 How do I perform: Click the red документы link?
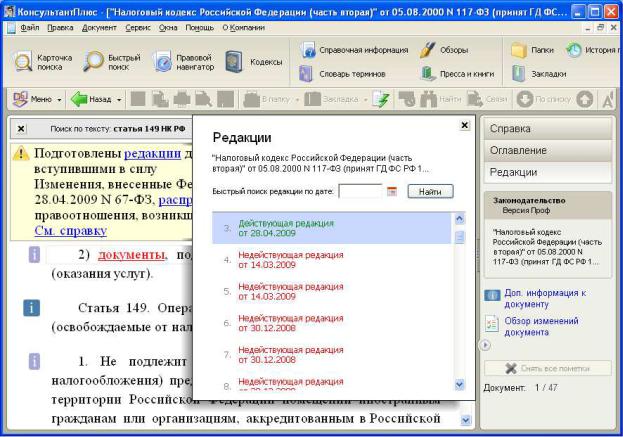pos(131,255)
